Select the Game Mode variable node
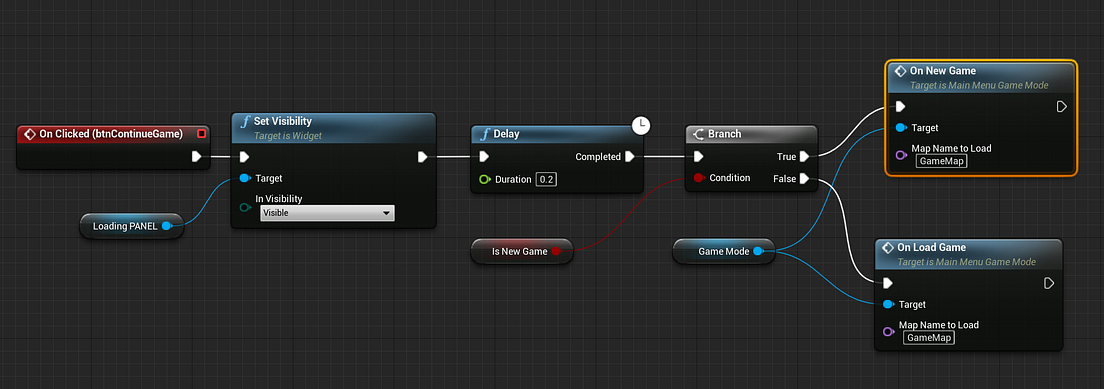The width and height of the screenshot is (1104, 389). click(x=724, y=251)
